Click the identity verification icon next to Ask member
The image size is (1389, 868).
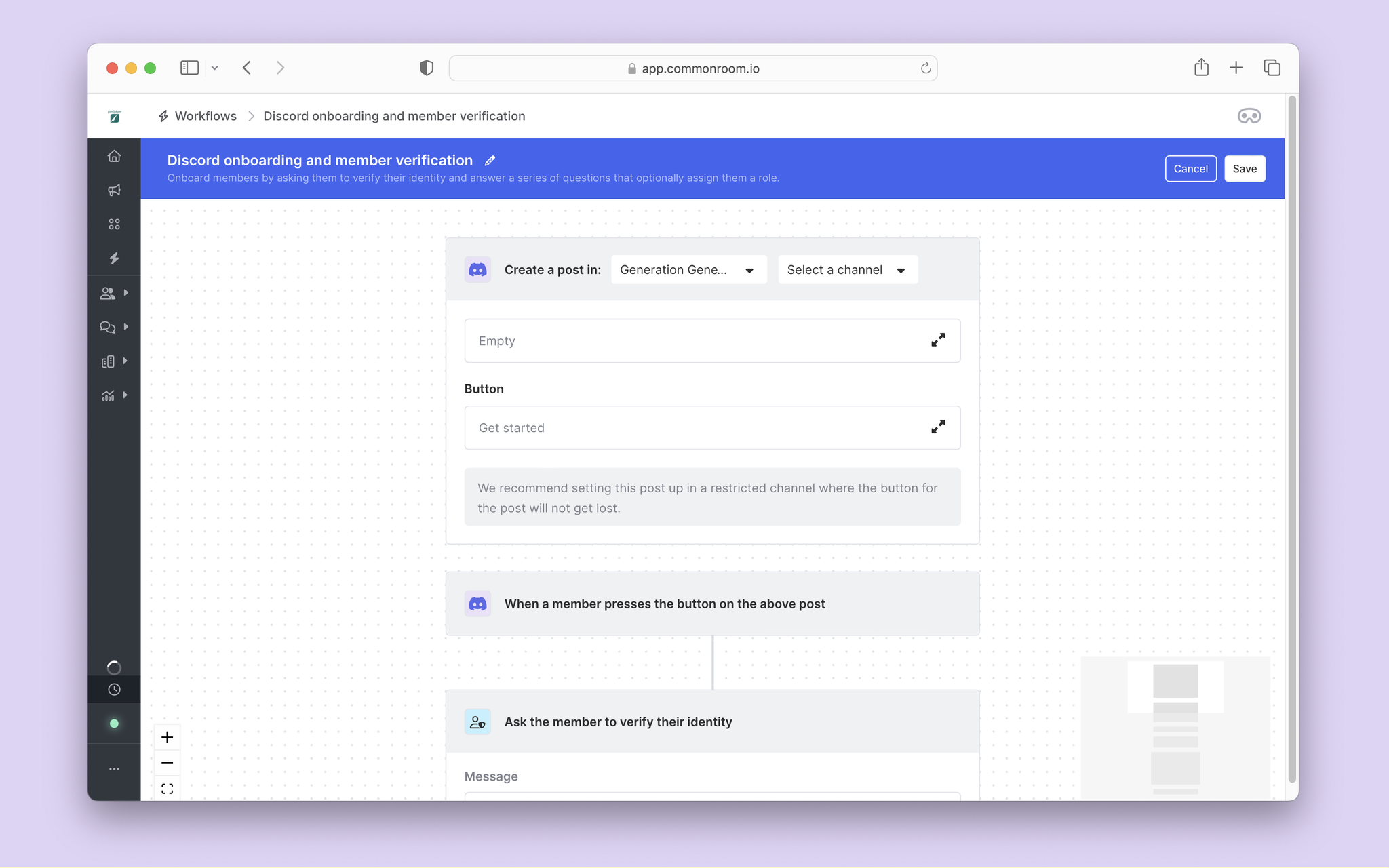[x=478, y=721]
